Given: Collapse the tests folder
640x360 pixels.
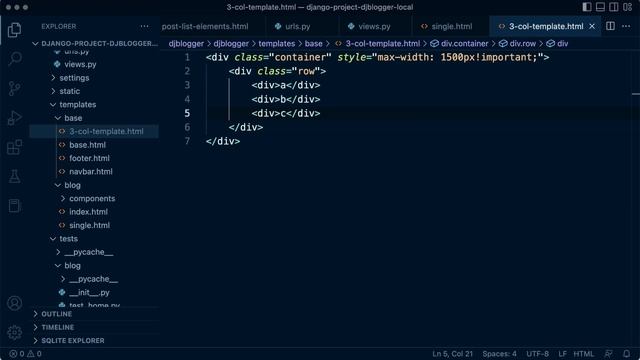Looking at the screenshot, I should point(68,239).
